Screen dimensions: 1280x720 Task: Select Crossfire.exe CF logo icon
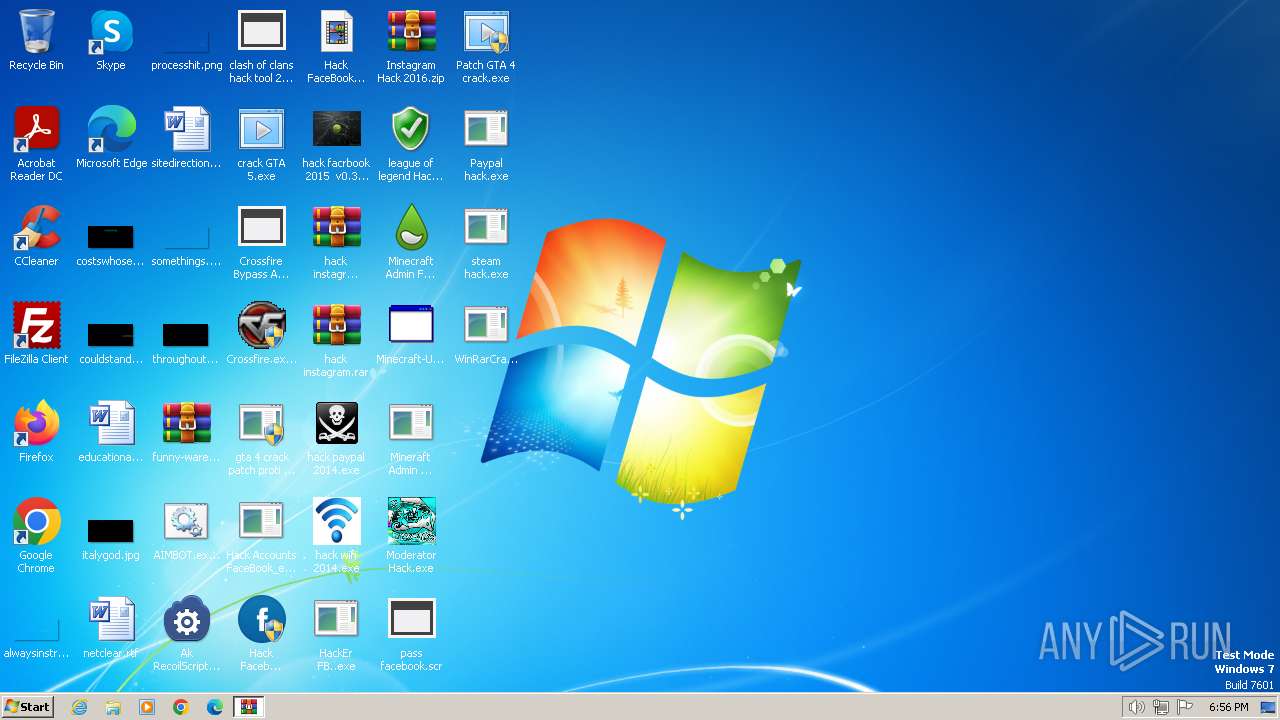tap(261, 326)
